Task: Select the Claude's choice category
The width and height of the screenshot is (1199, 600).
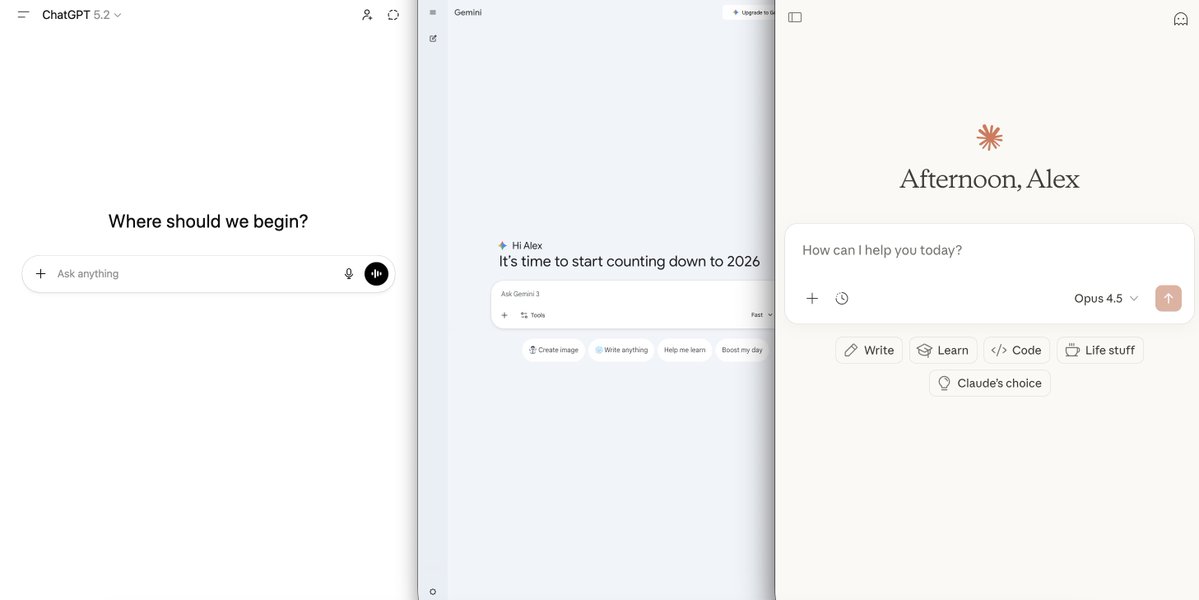Action: coord(989,383)
